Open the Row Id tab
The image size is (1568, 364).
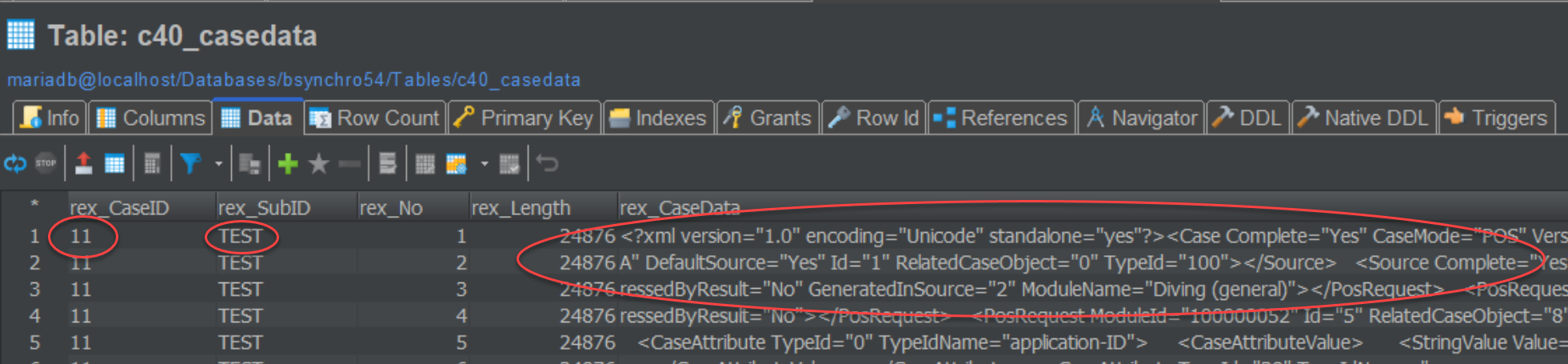pyautogui.click(x=873, y=118)
